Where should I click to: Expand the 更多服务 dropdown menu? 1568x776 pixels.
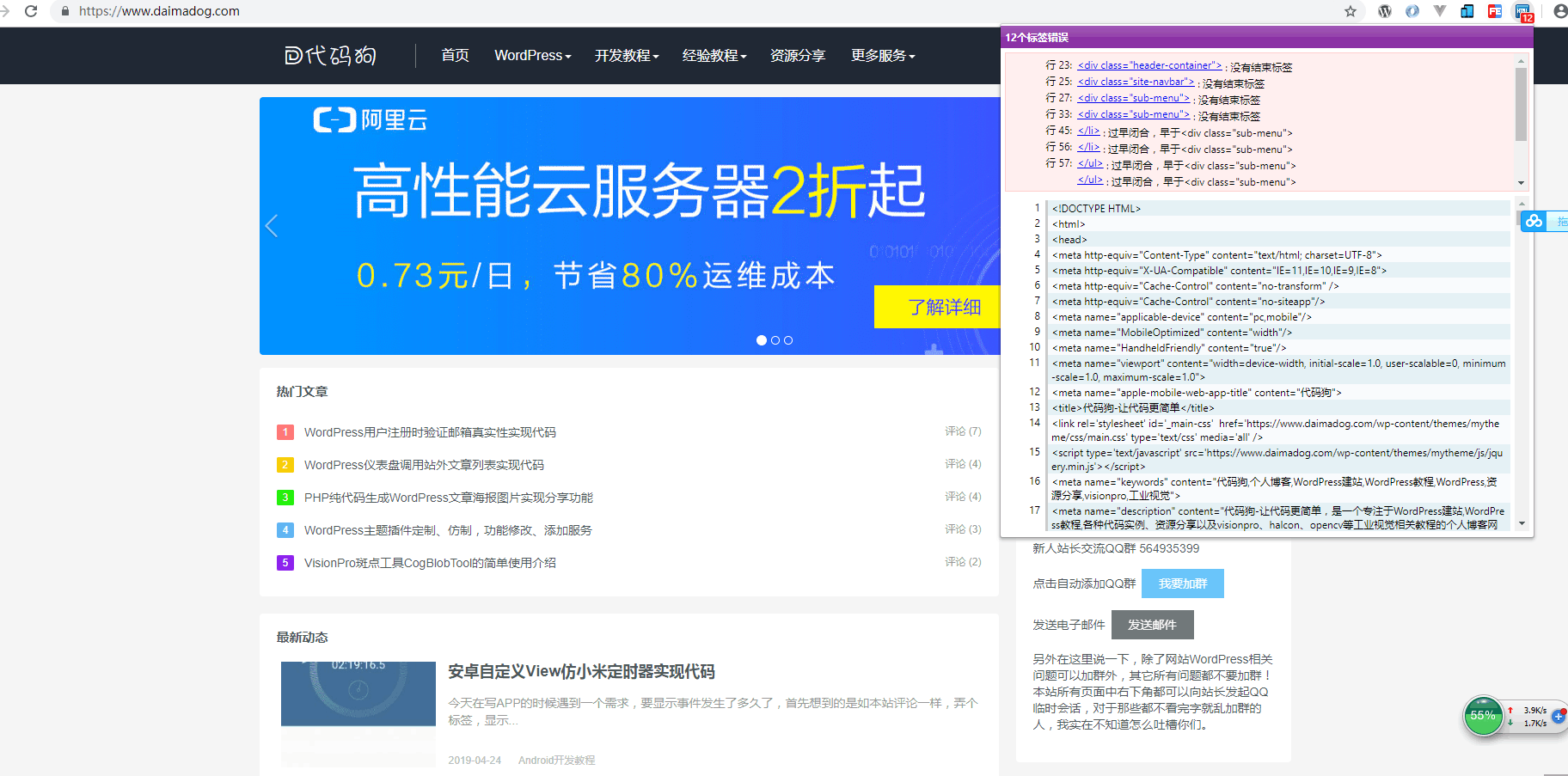pyautogui.click(x=882, y=56)
